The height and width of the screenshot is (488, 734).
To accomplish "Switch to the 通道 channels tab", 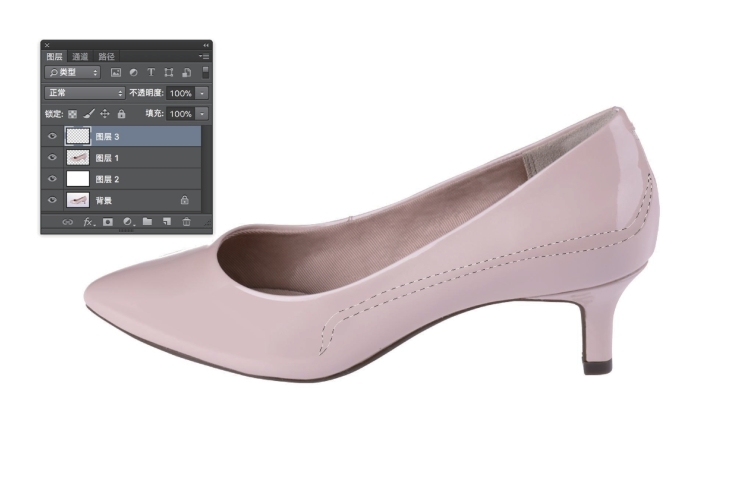I will [x=81, y=57].
